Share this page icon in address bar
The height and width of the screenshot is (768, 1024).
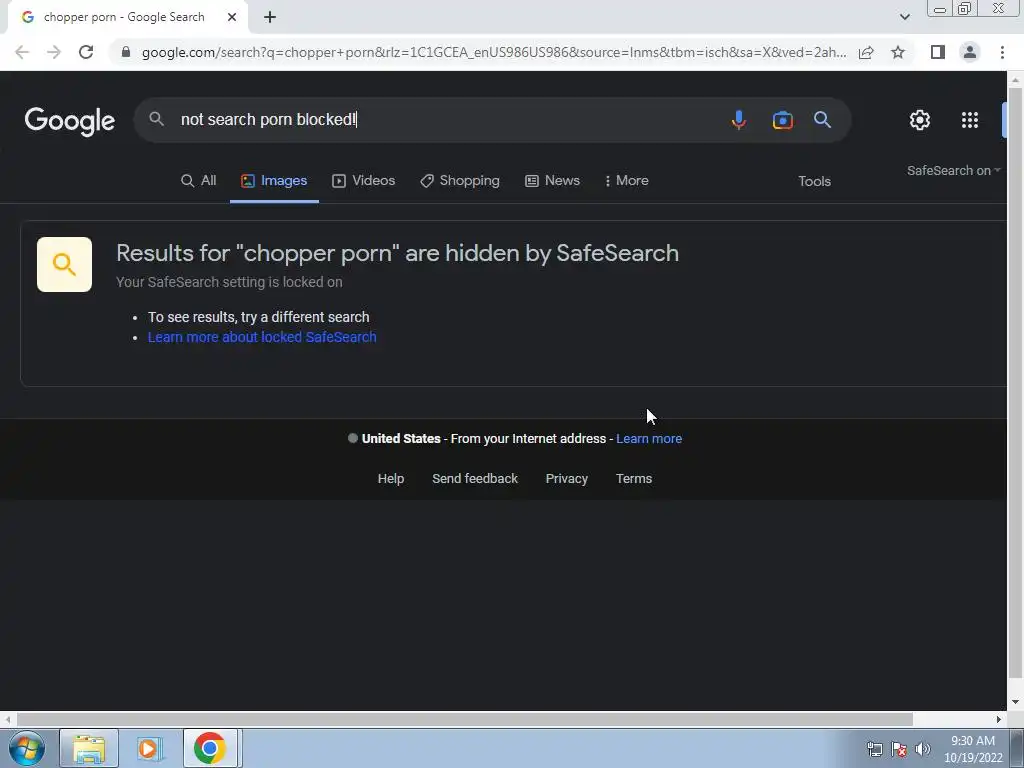point(866,52)
